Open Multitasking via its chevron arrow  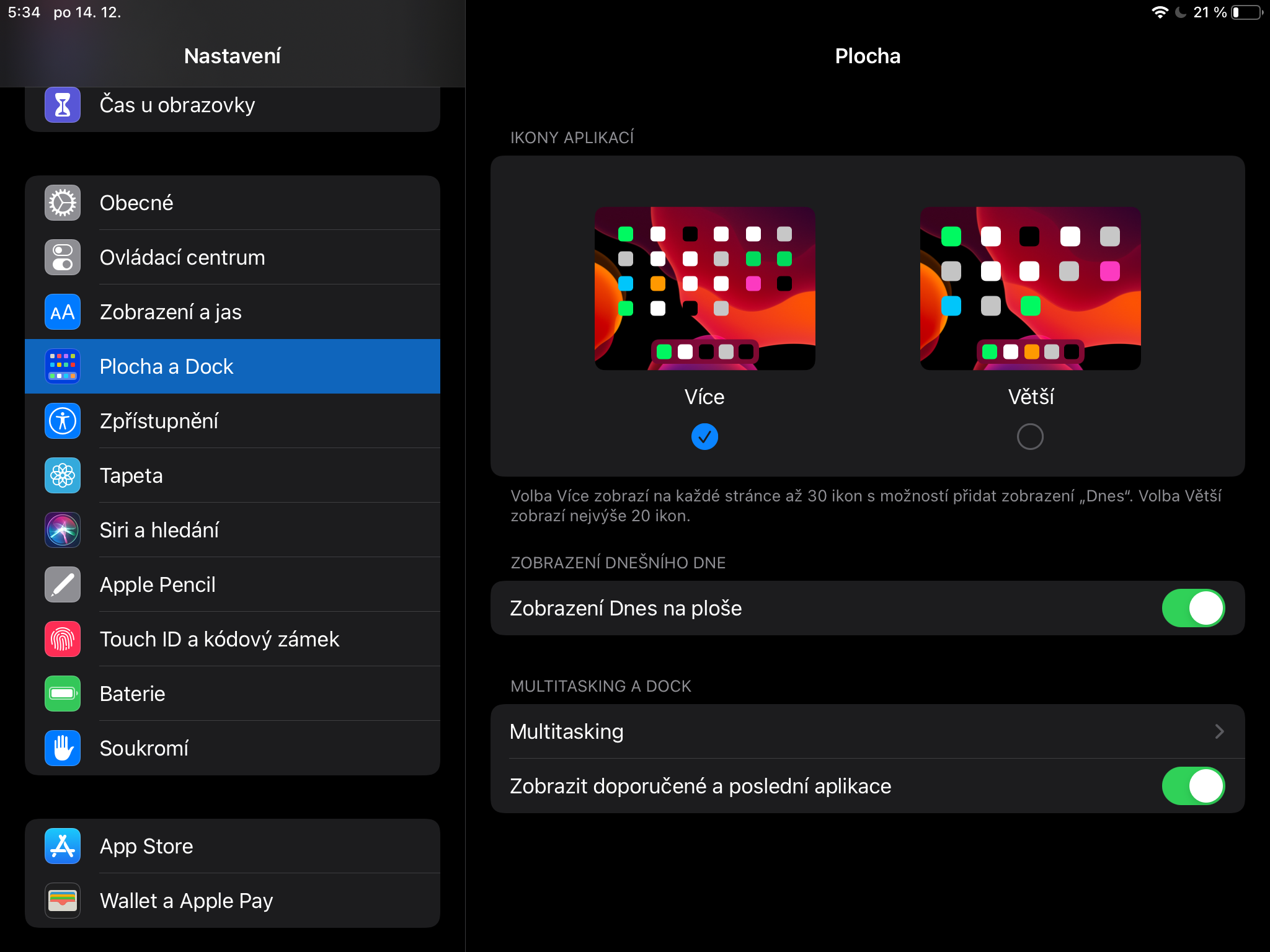(1219, 731)
